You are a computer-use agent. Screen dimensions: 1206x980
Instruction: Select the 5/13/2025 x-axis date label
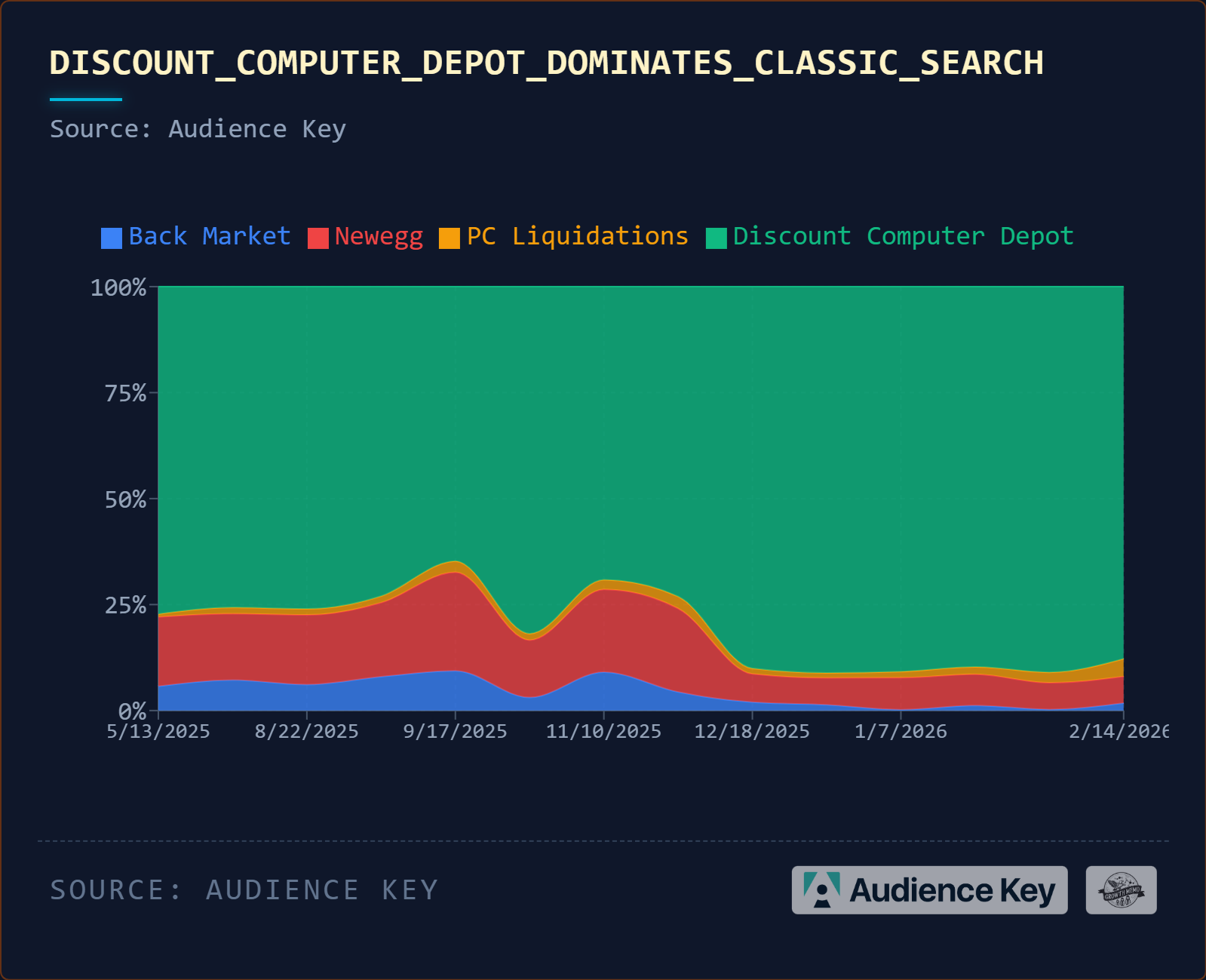click(x=158, y=731)
